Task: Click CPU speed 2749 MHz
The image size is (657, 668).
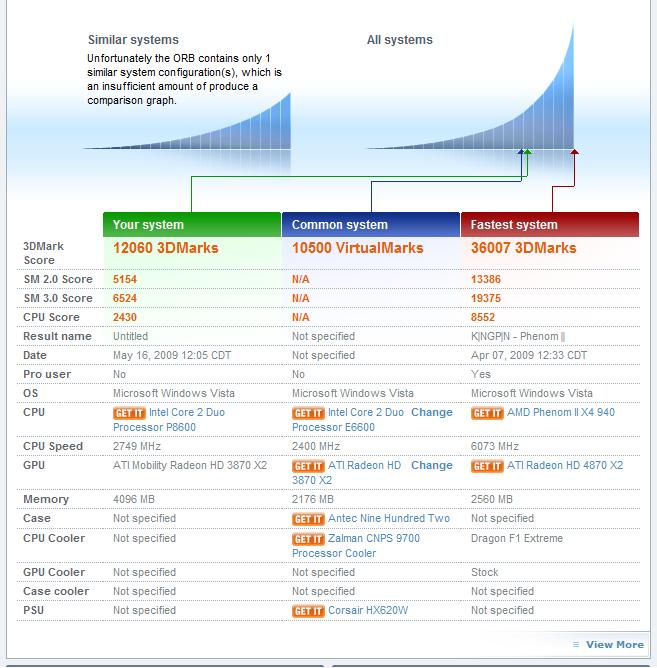Action: click(x=137, y=446)
